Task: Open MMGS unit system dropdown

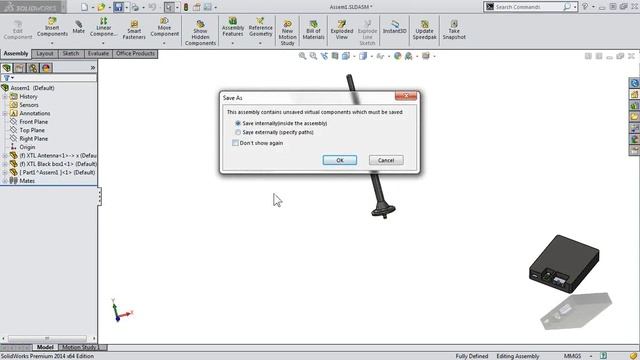Action: (x=591, y=356)
